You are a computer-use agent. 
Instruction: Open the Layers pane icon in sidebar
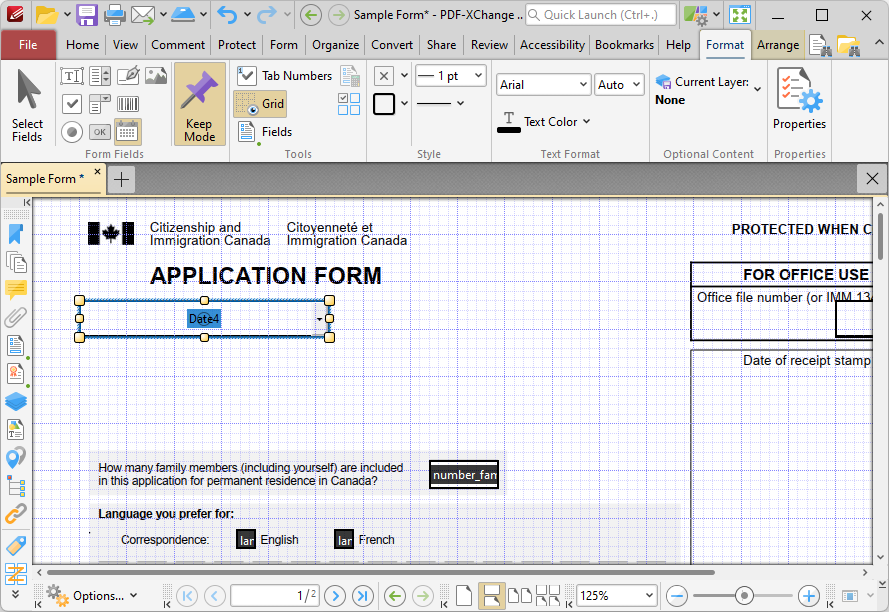16,402
